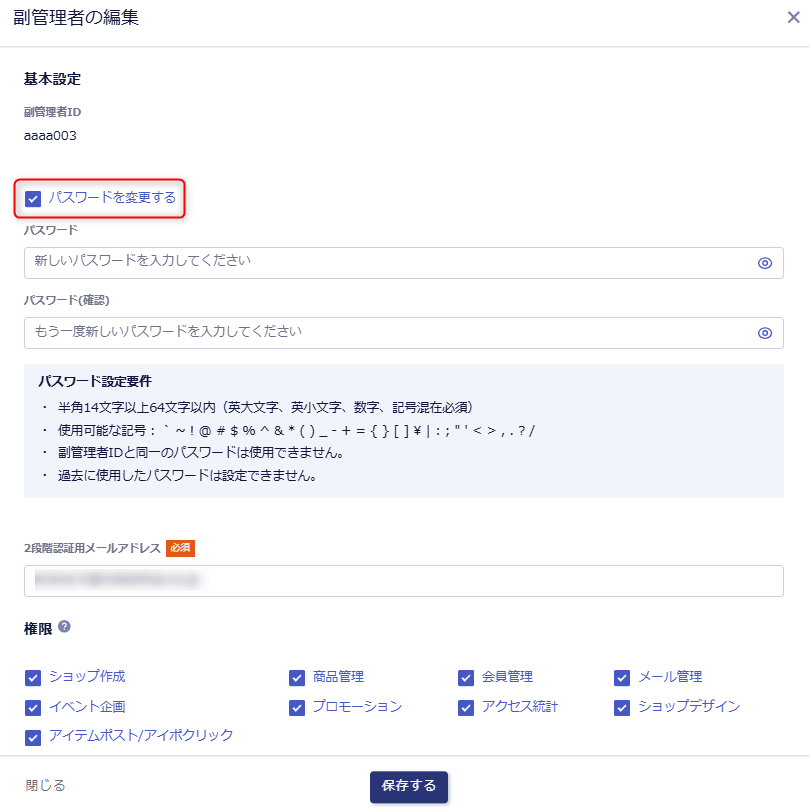The image size is (809, 810).
Task: Toggle ショップデザイン permission checkbox
Action: click(x=623, y=708)
